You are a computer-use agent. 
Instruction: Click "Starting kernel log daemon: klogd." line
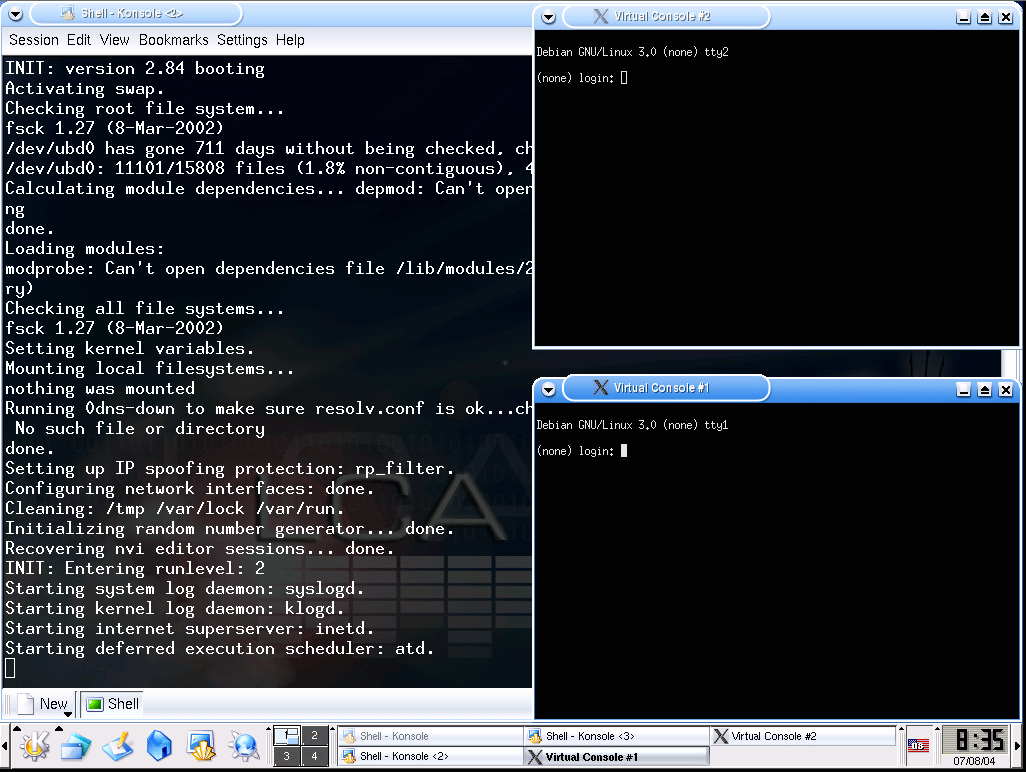[175, 608]
